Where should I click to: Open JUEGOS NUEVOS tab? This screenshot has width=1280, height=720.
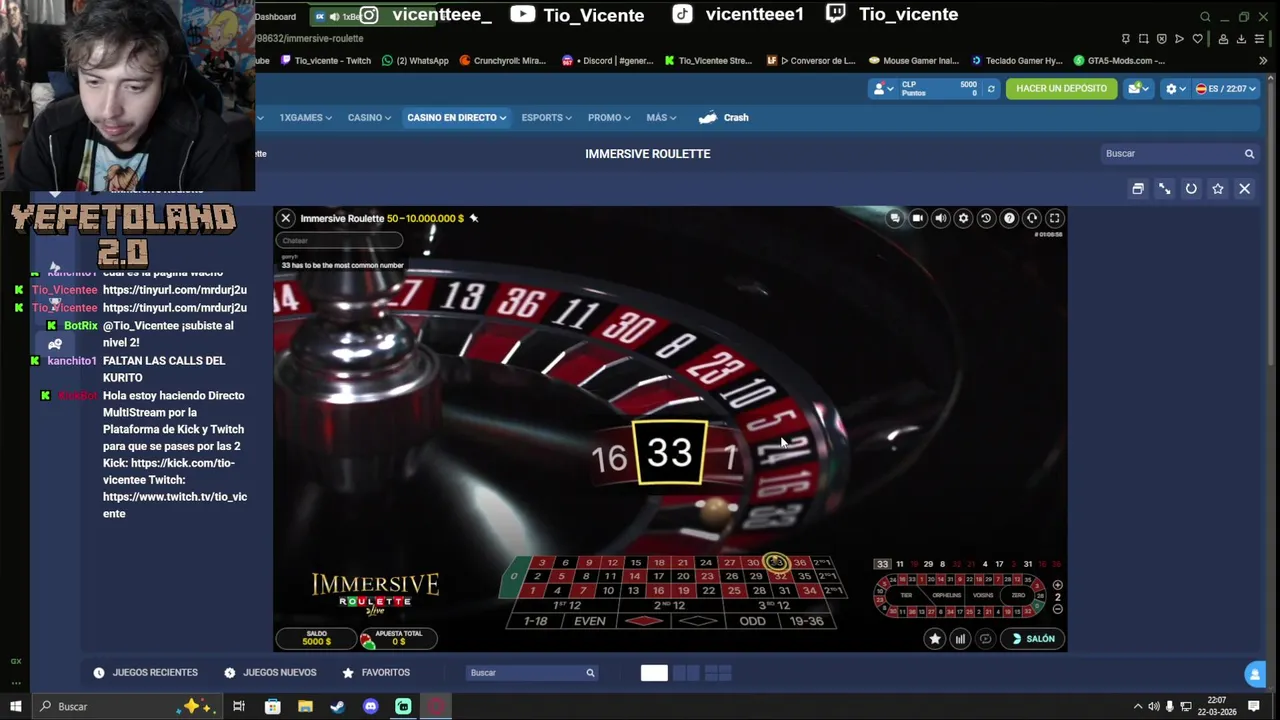[x=270, y=673]
